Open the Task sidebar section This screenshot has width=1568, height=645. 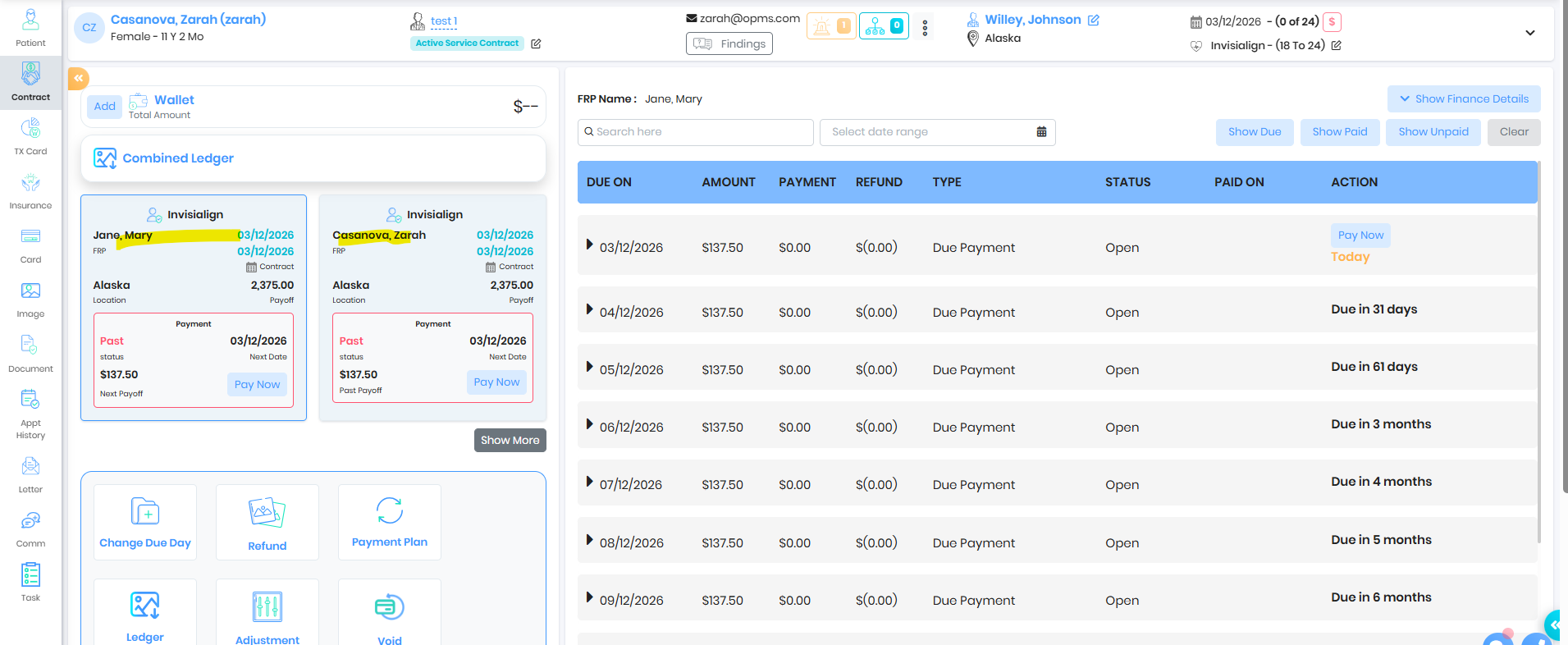[30, 583]
